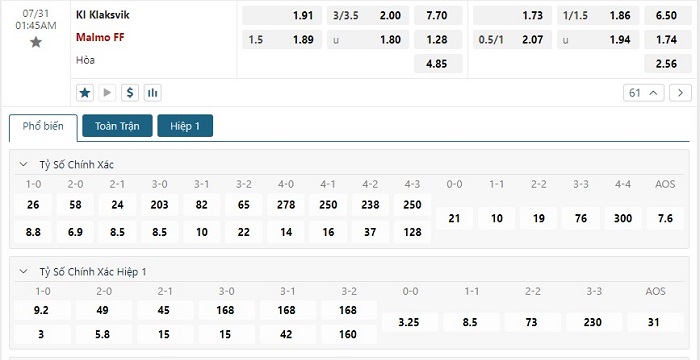Open the bar chart statistics icon

153,93
